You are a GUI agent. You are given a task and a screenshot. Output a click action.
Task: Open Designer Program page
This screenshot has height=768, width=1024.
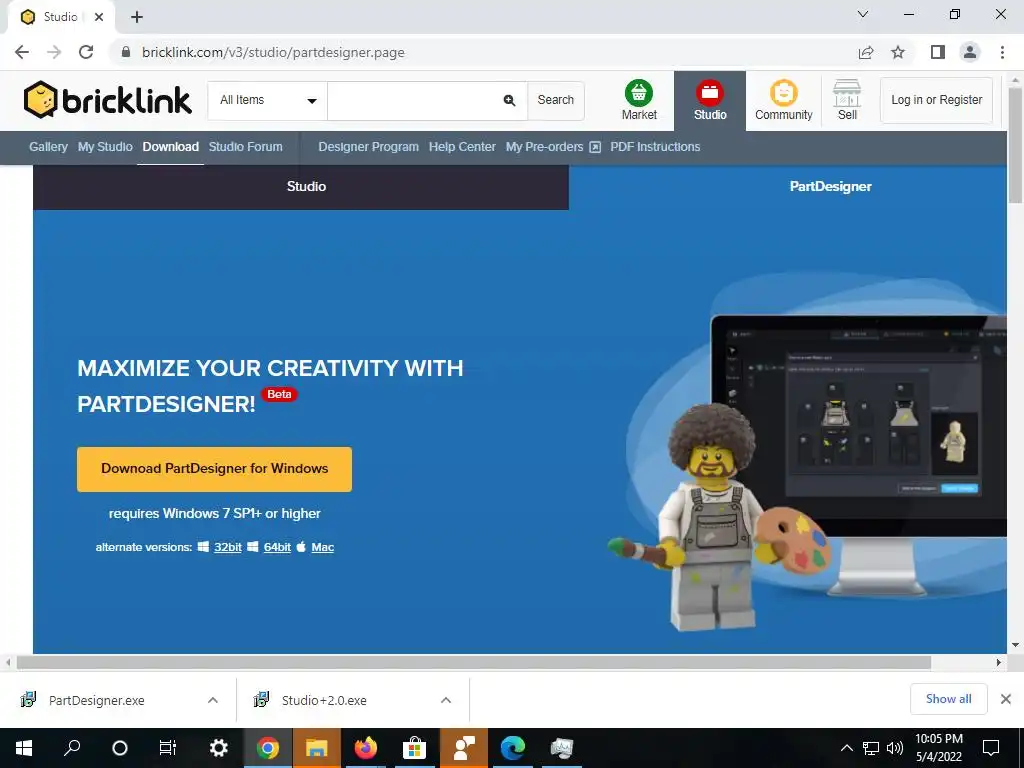point(368,147)
